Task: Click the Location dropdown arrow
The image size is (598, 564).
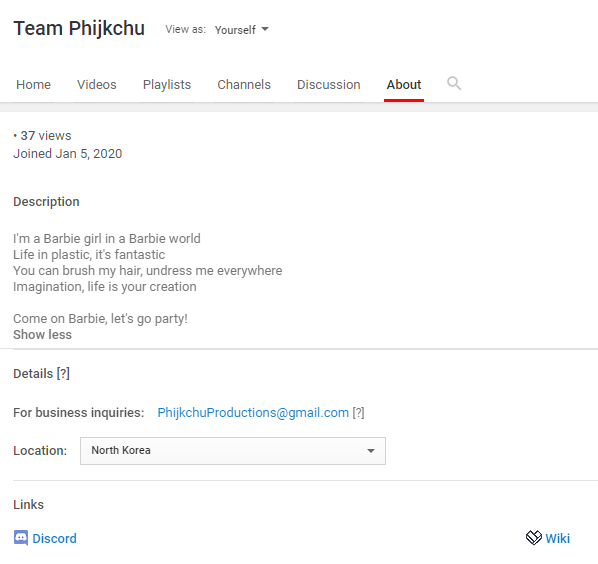Action: (x=371, y=451)
